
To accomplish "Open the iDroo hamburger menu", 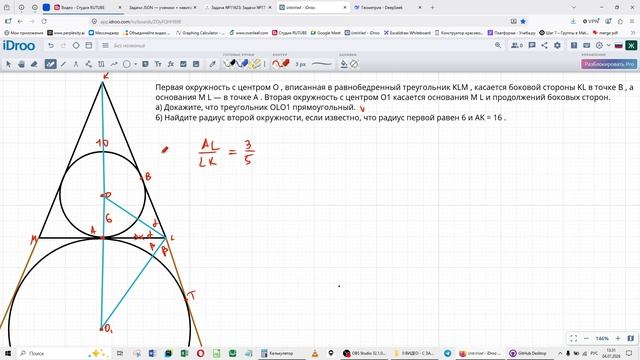I will pyautogui.click(x=105, y=45).
